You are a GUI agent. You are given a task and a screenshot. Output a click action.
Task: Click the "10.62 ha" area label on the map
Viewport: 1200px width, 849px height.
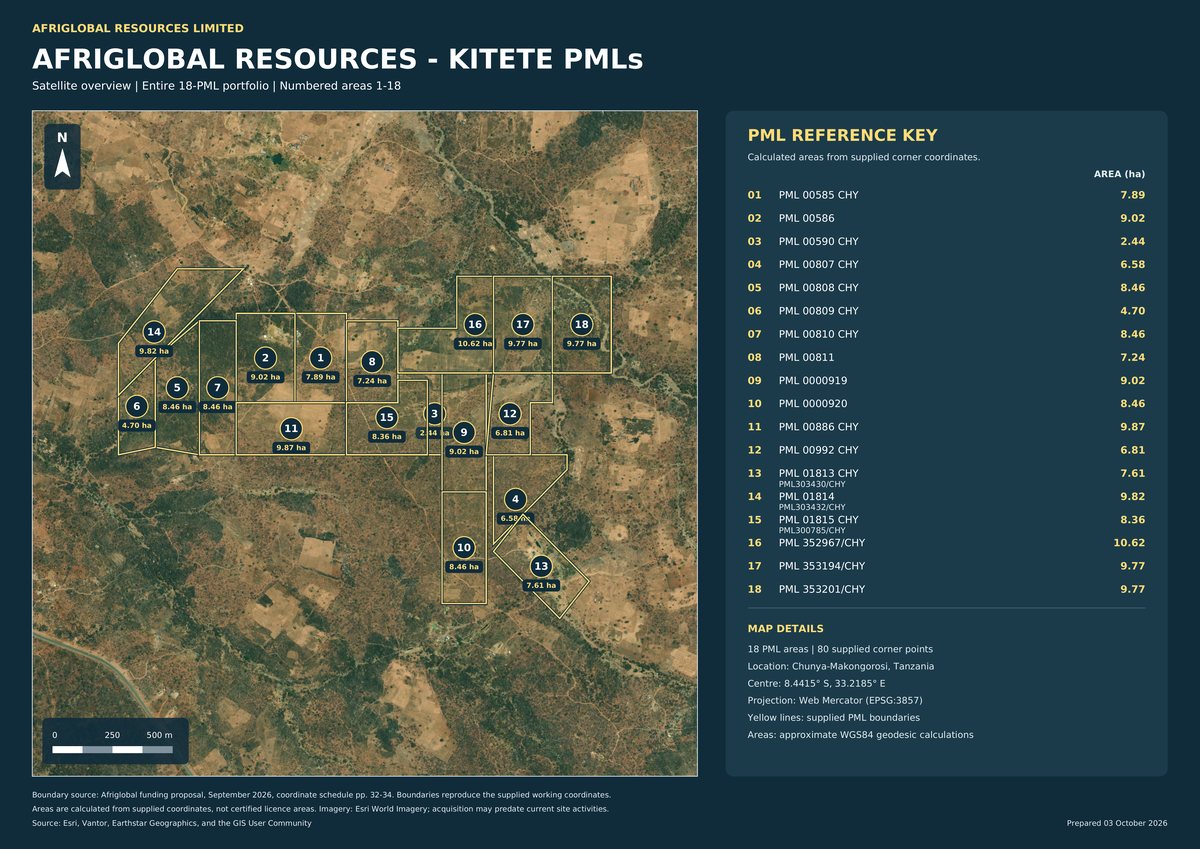(475, 344)
